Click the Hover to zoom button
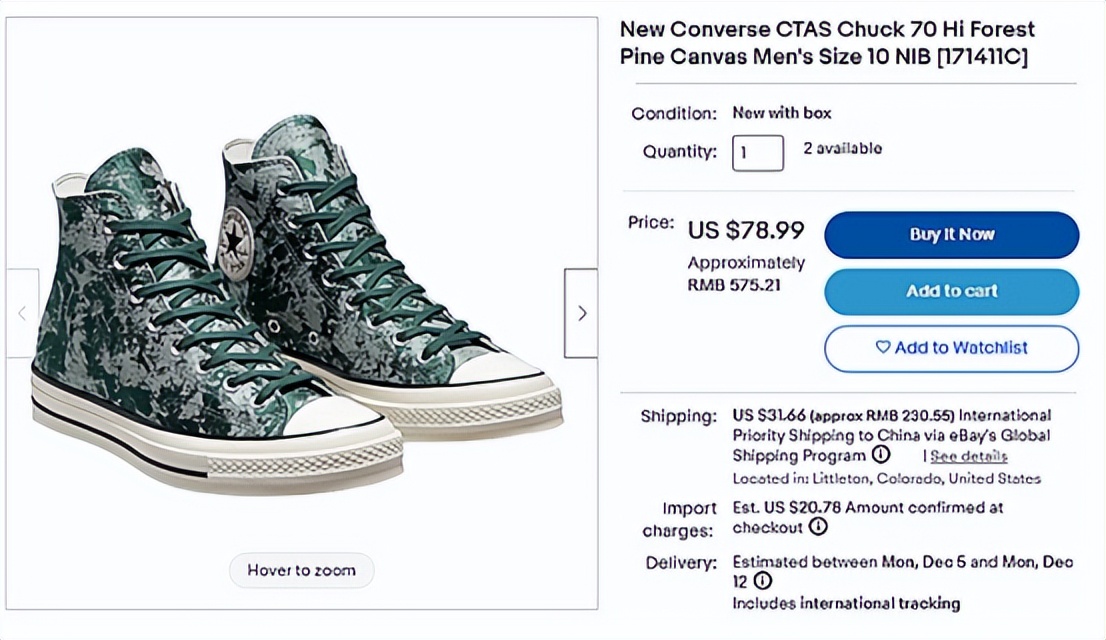The width and height of the screenshot is (1106, 640). coord(301,570)
